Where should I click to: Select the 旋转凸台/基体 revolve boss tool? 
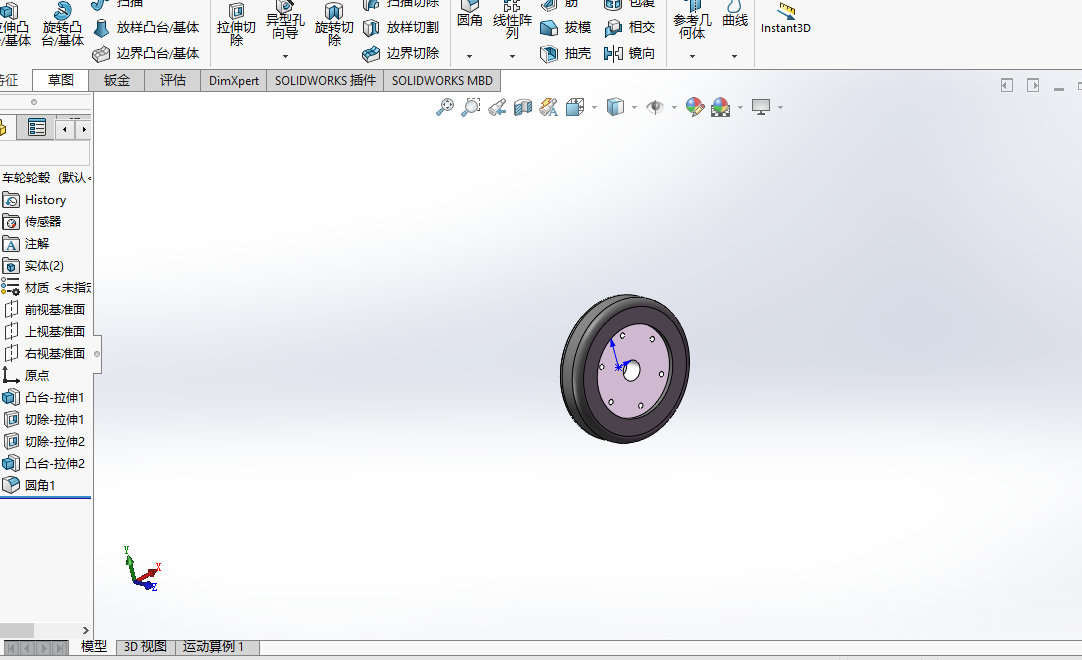pos(62,24)
